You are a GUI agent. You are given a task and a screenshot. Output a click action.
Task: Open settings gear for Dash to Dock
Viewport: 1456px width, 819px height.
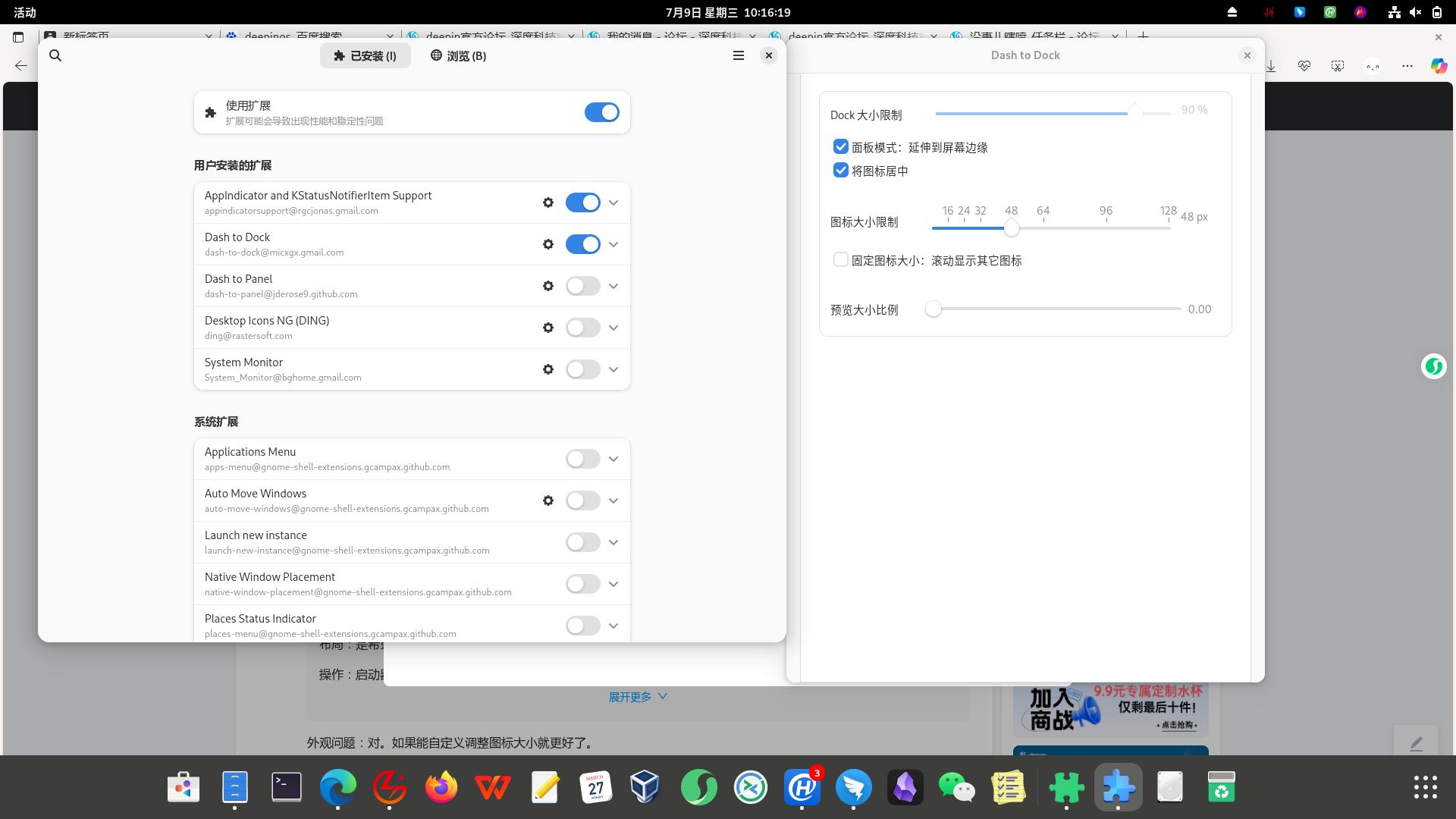coord(548,244)
